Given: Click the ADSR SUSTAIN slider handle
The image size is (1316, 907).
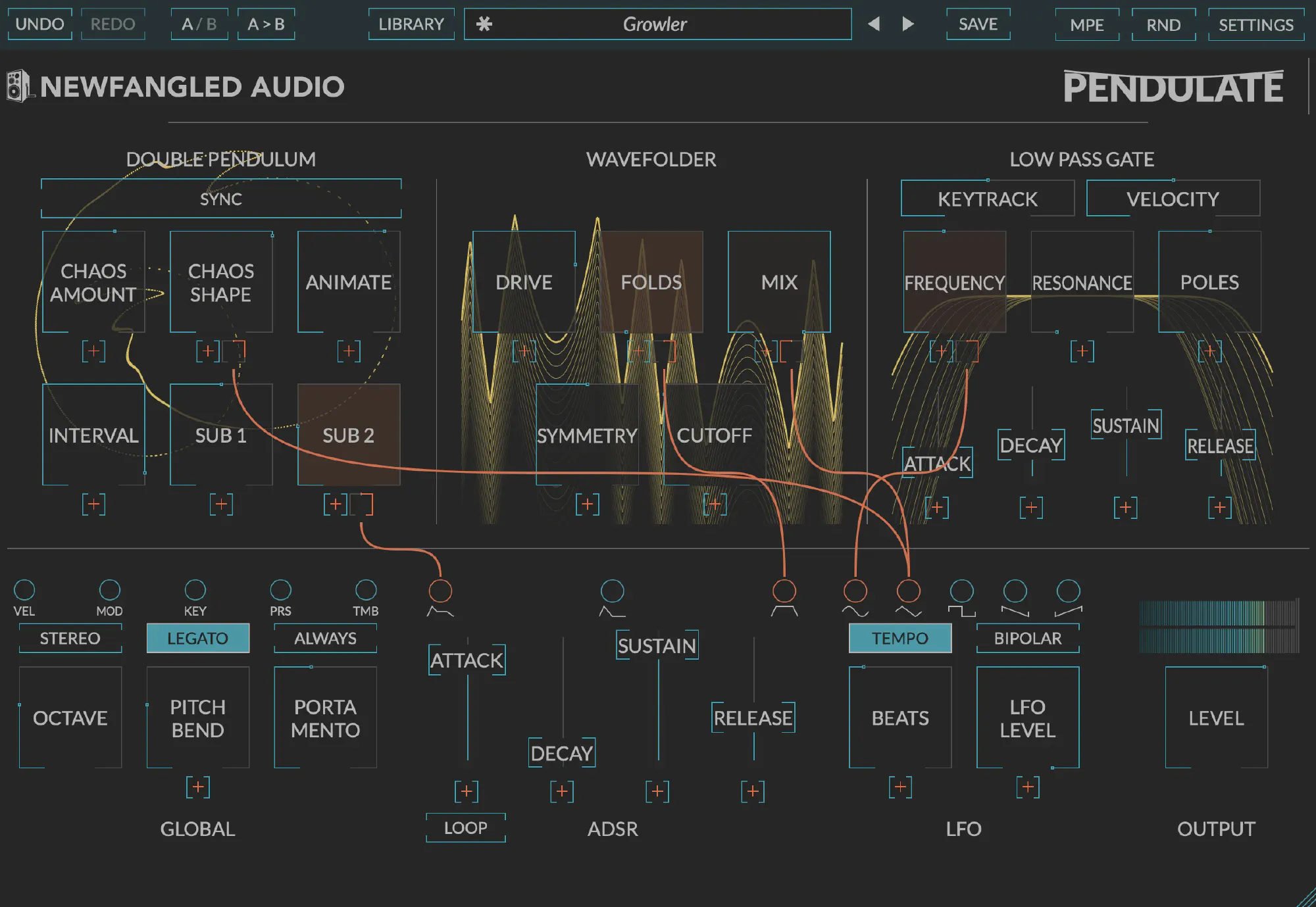Looking at the screenshot, I should (x=657, y=646).
